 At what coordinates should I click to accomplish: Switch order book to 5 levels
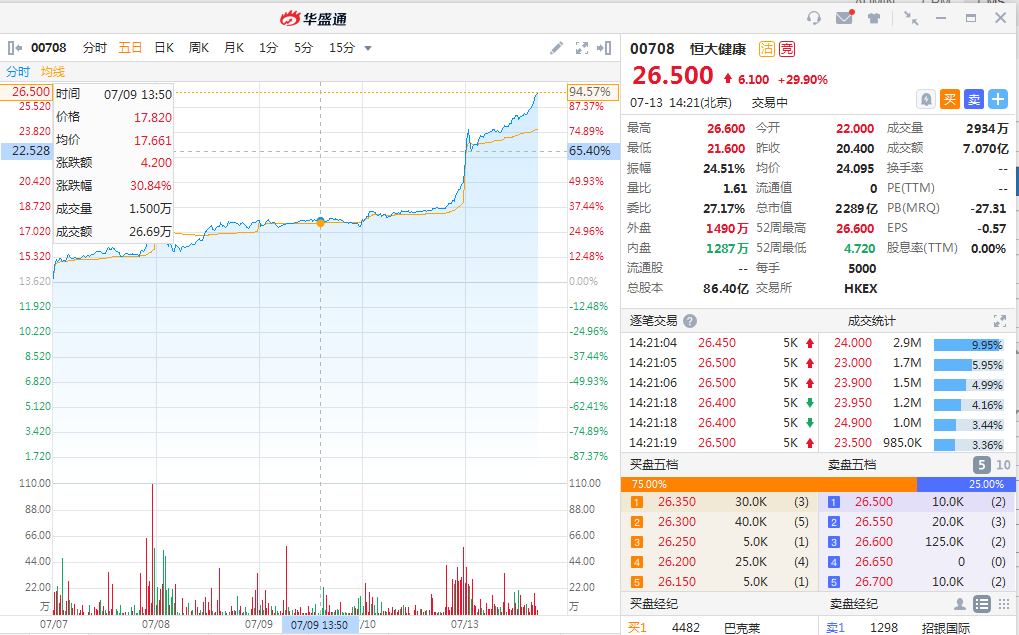point(980,465)
